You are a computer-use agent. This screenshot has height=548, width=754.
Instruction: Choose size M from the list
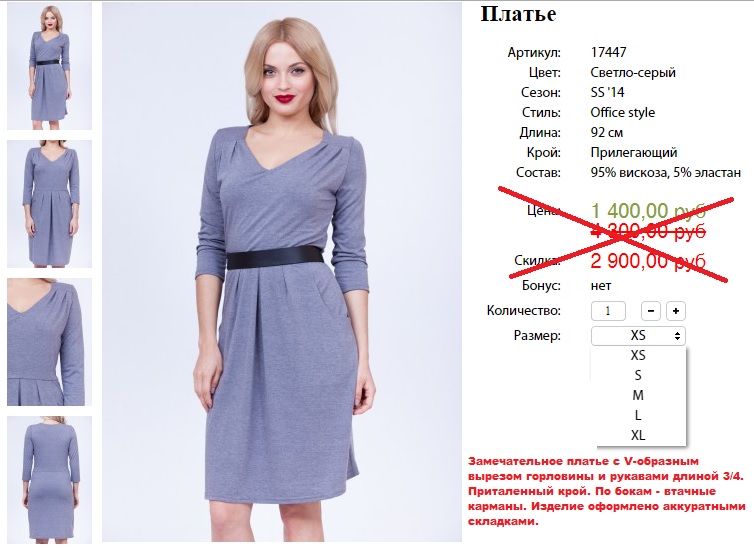(638, 395)
